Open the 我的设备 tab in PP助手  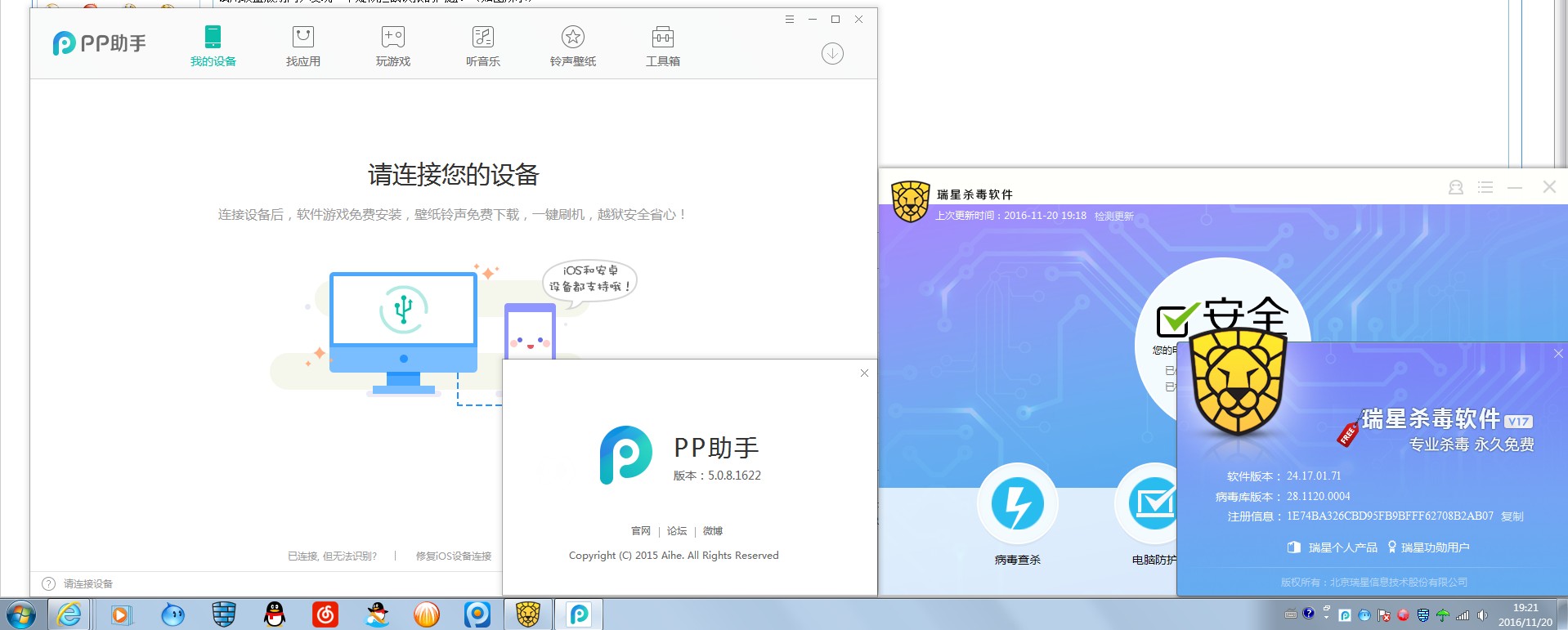[x=213, y=46]
